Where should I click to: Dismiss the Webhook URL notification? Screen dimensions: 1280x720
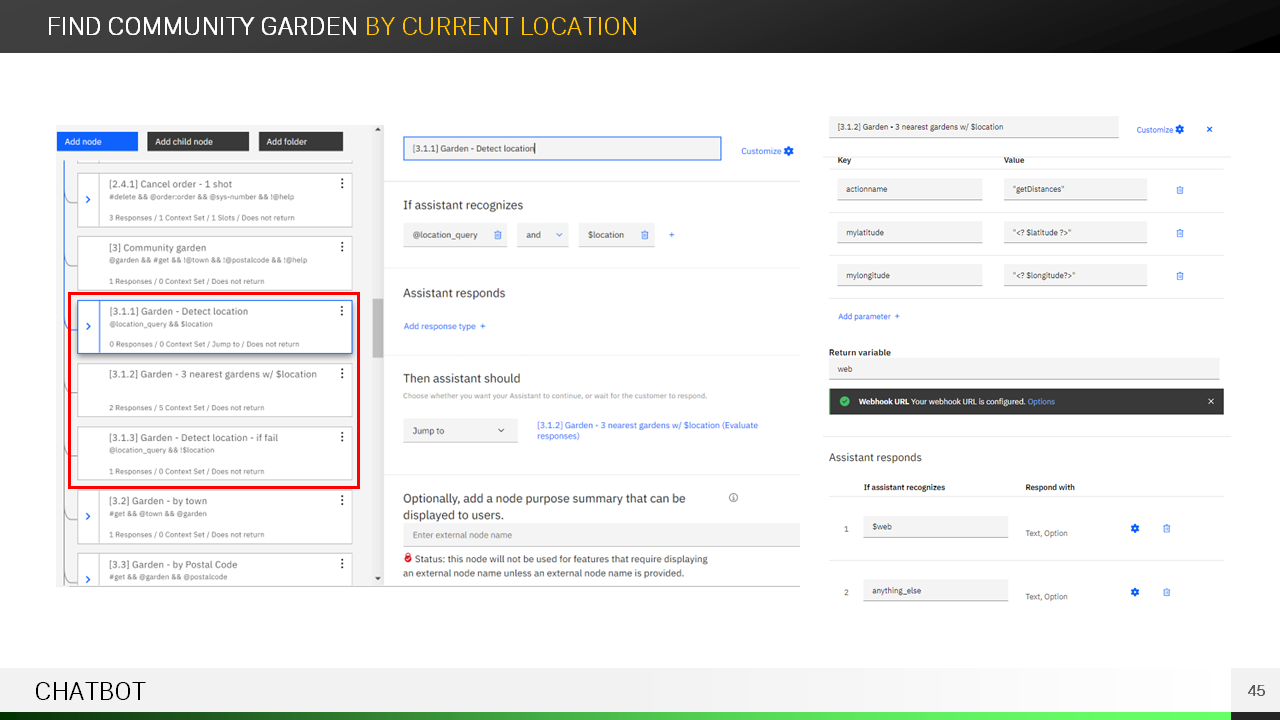1210,402
